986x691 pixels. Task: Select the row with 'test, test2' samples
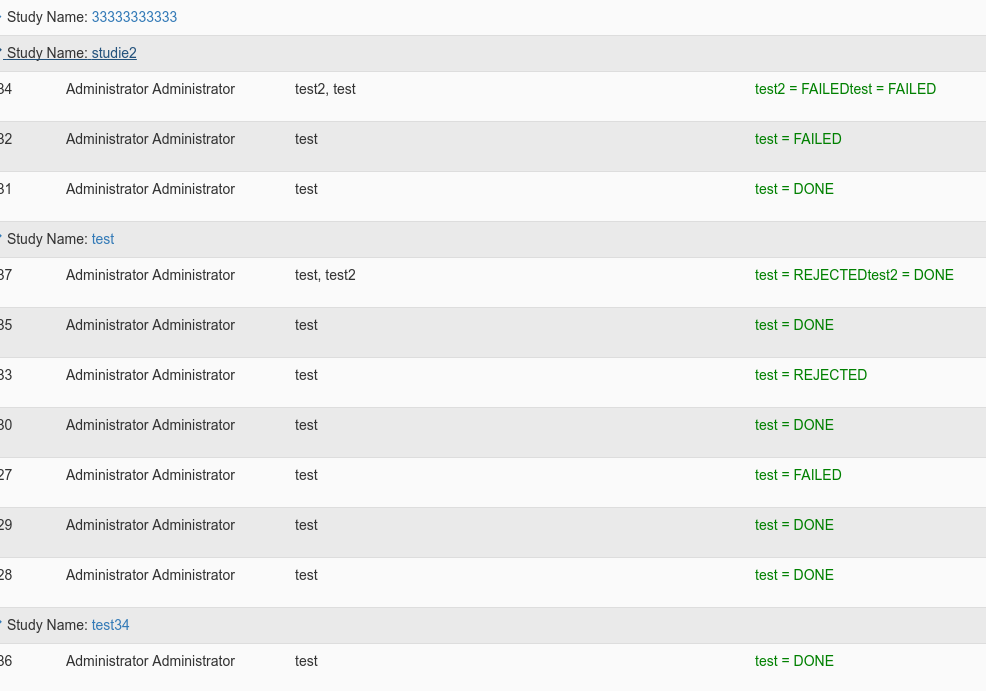pos(493,282)
